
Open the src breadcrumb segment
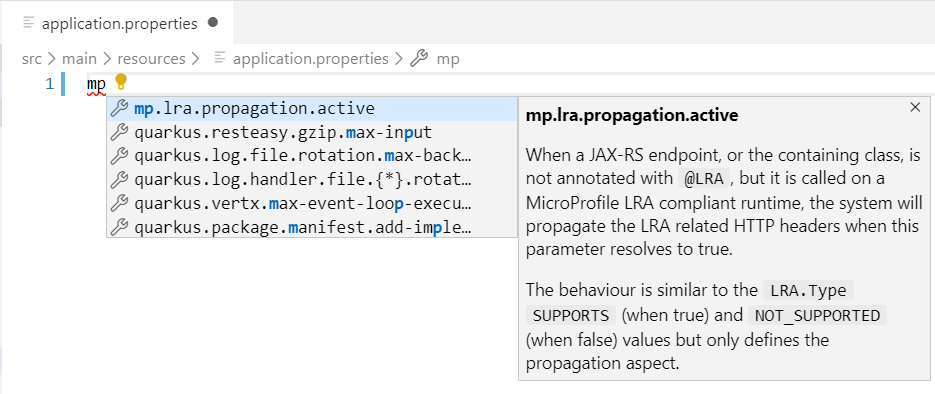coord(32,59)
